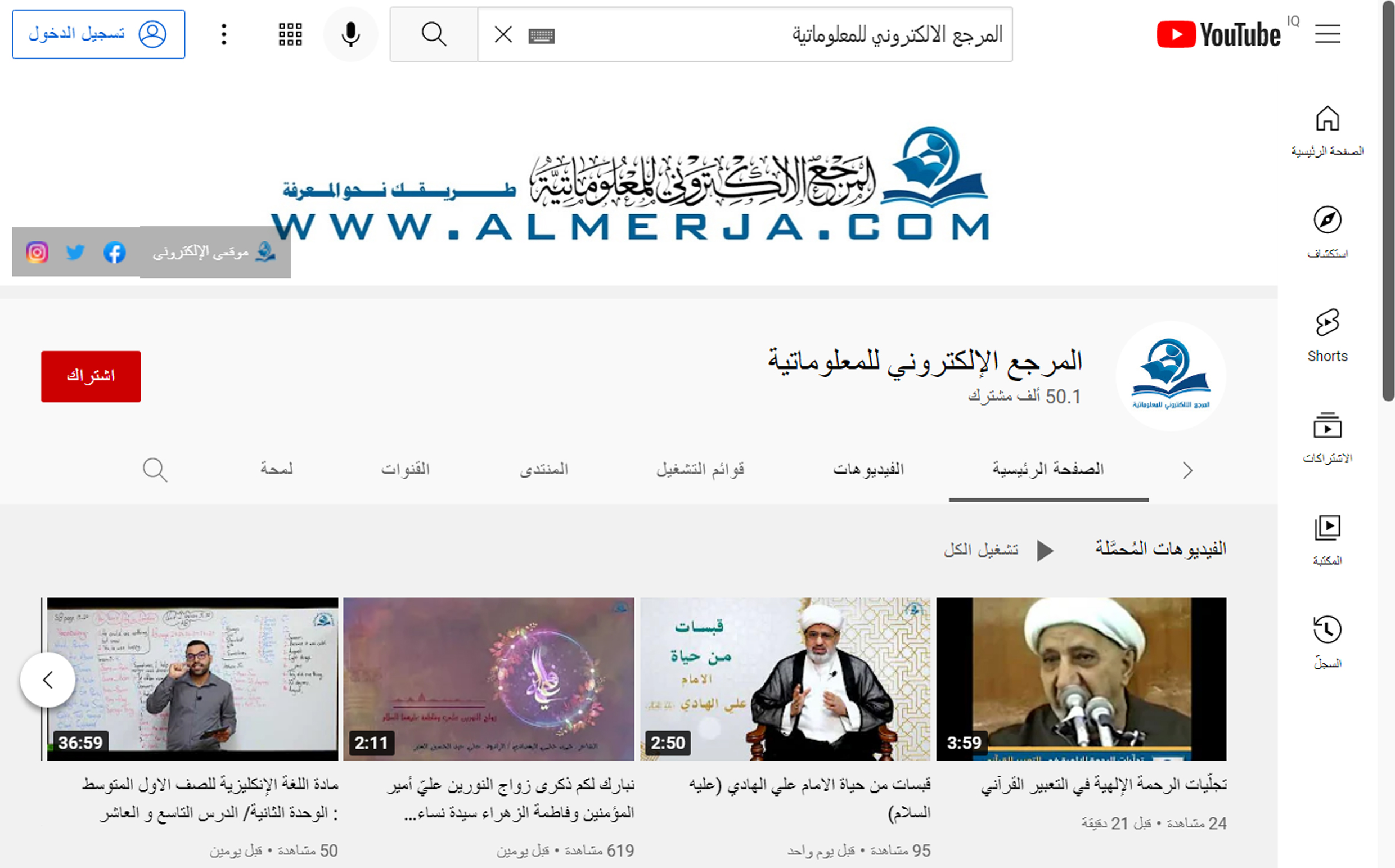Image resolution: width=1395 pixels, height=868 pixels.
Task: Open the hamburger guide menu
Action: (1327, 34)
